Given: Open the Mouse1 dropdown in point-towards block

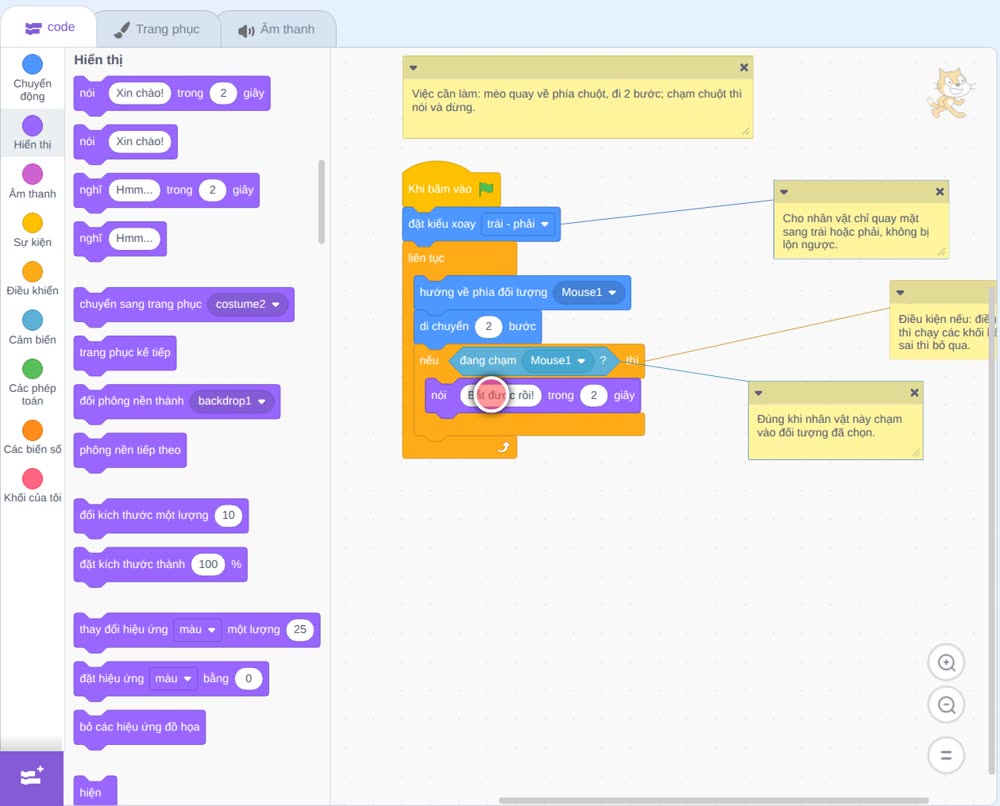Looking at the screenshot, I should pyautogui.click(x=589, y=292).
